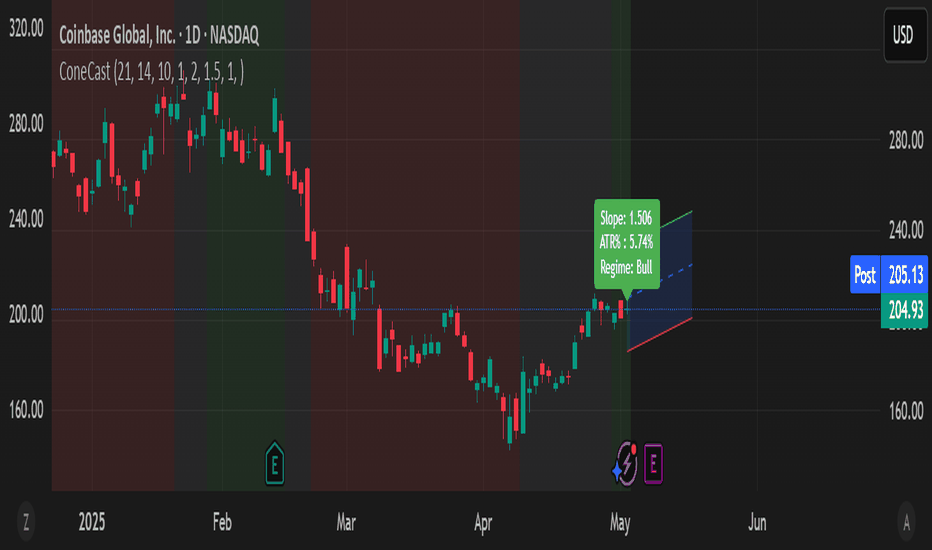This screenshot has width=932, height=550.
Task: Click the 160.00 label on right price scale
Action: coord(905,411)
